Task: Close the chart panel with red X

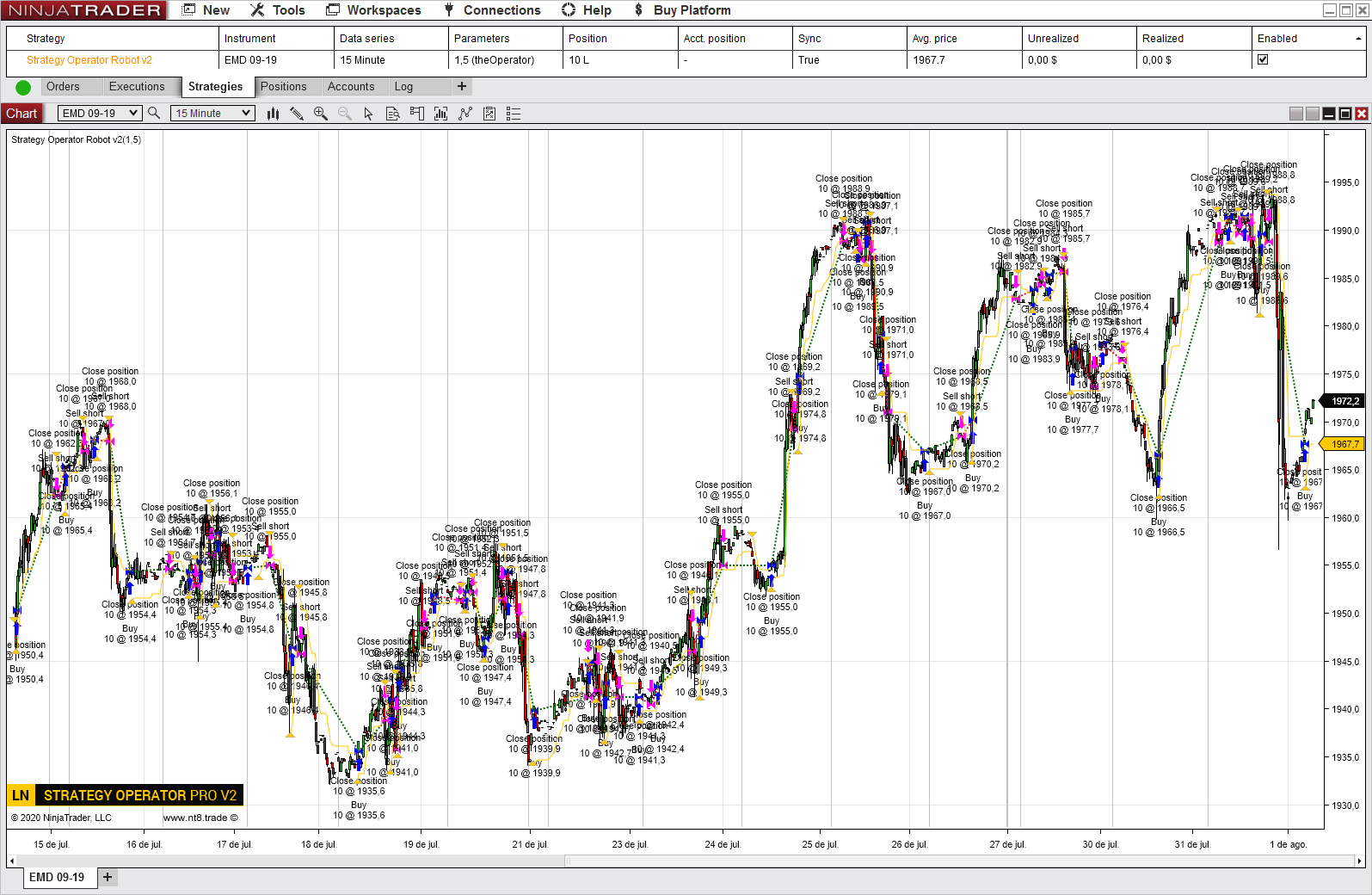Action: 1362,114
